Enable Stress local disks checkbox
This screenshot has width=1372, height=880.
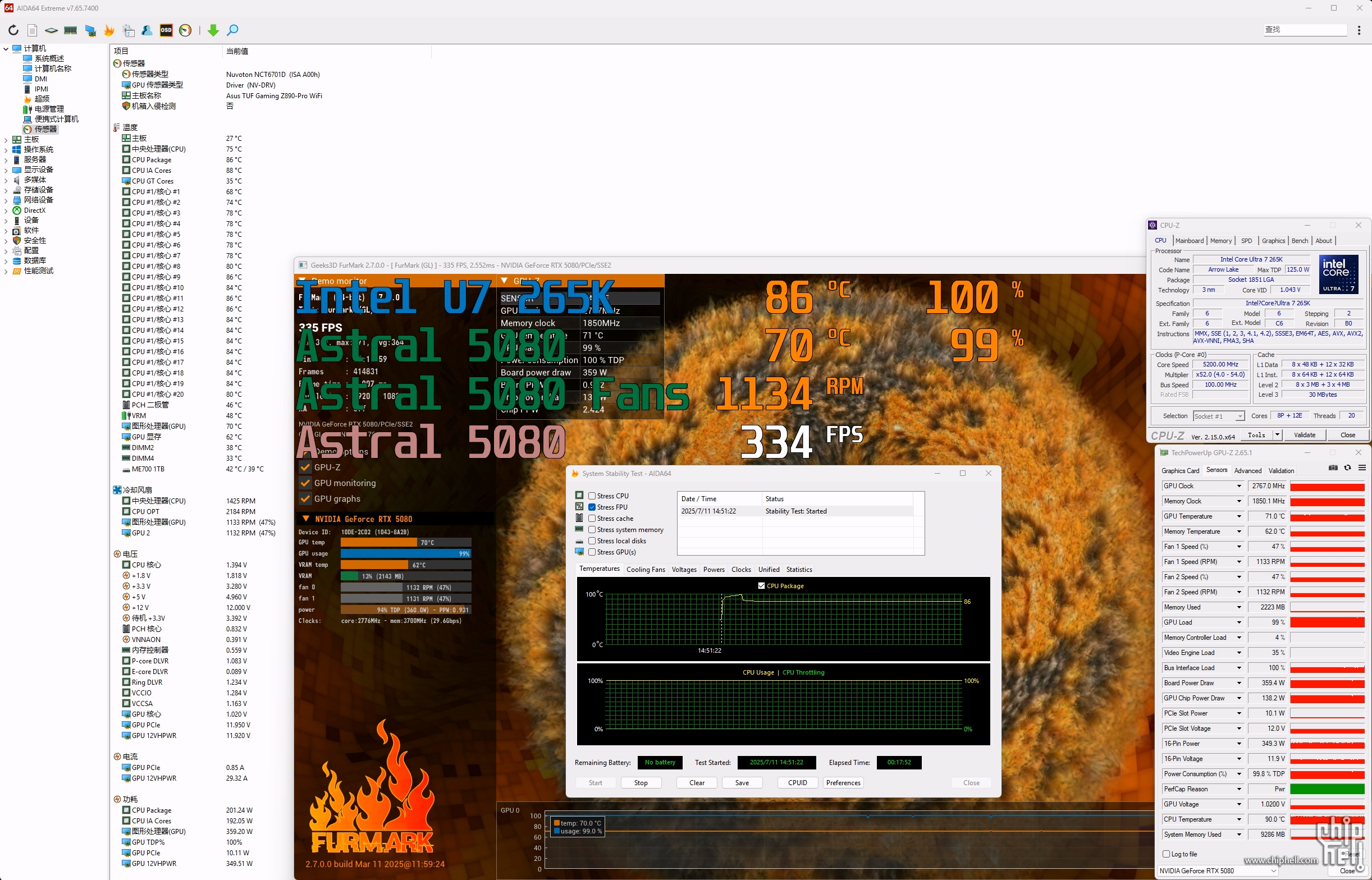point(592,541)
